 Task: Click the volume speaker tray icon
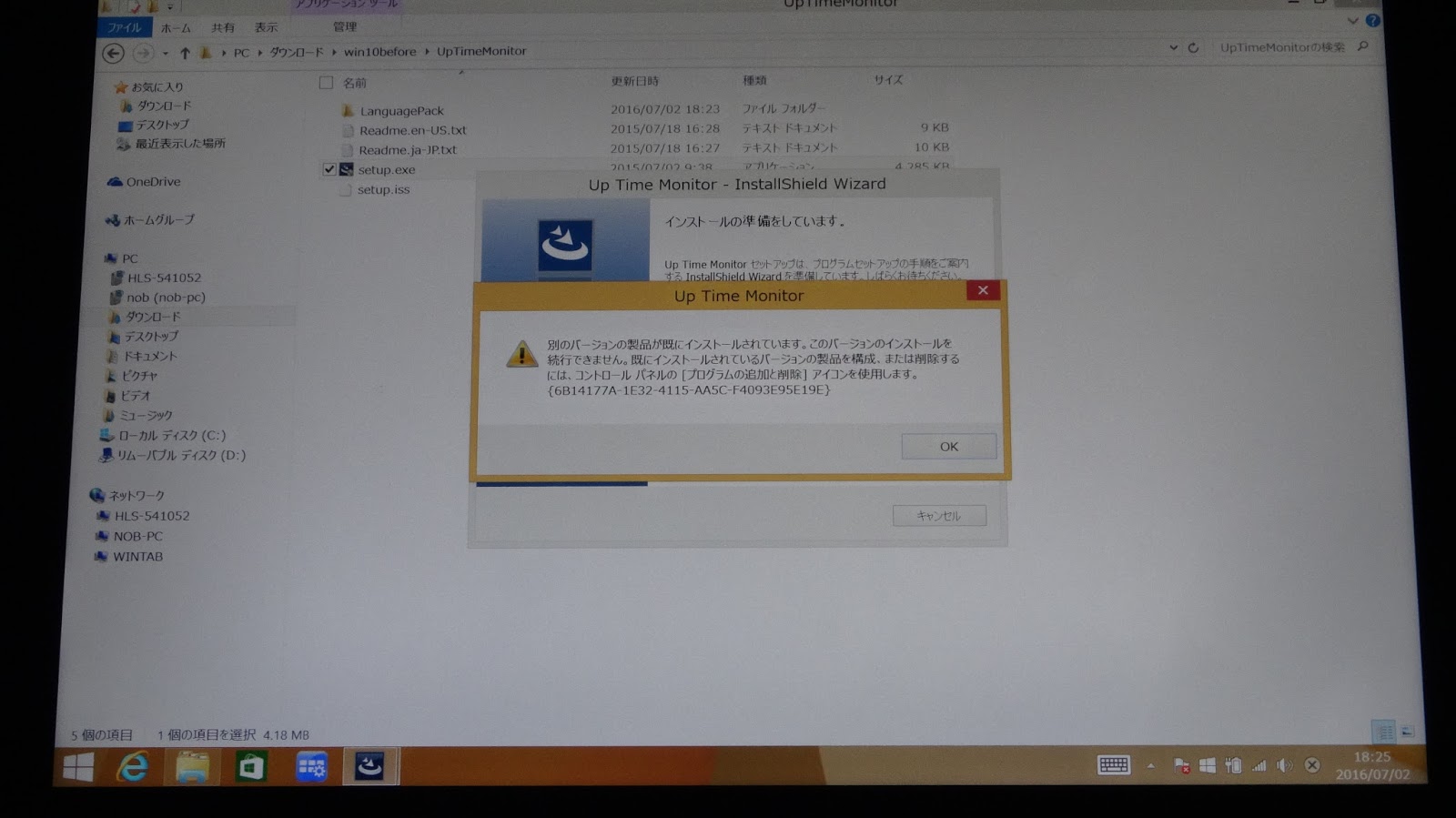tap(1284, 766)
